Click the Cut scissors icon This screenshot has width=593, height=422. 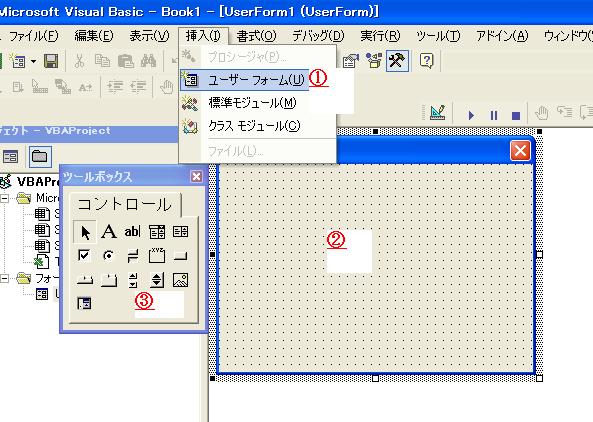(79, 61)
